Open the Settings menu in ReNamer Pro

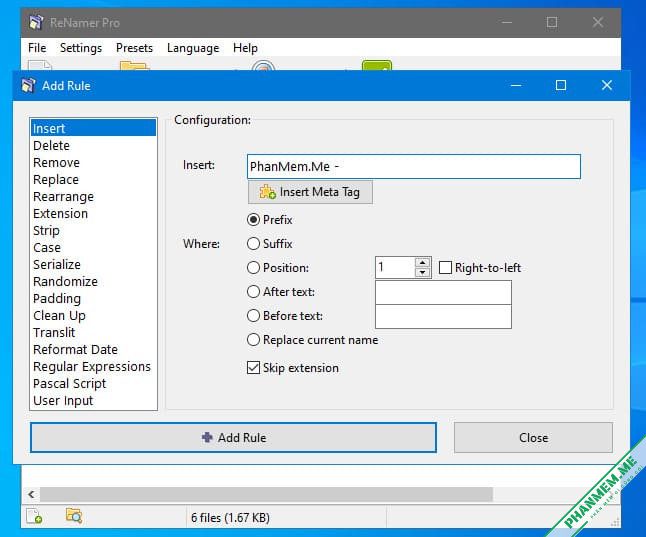tap(81, 48)
